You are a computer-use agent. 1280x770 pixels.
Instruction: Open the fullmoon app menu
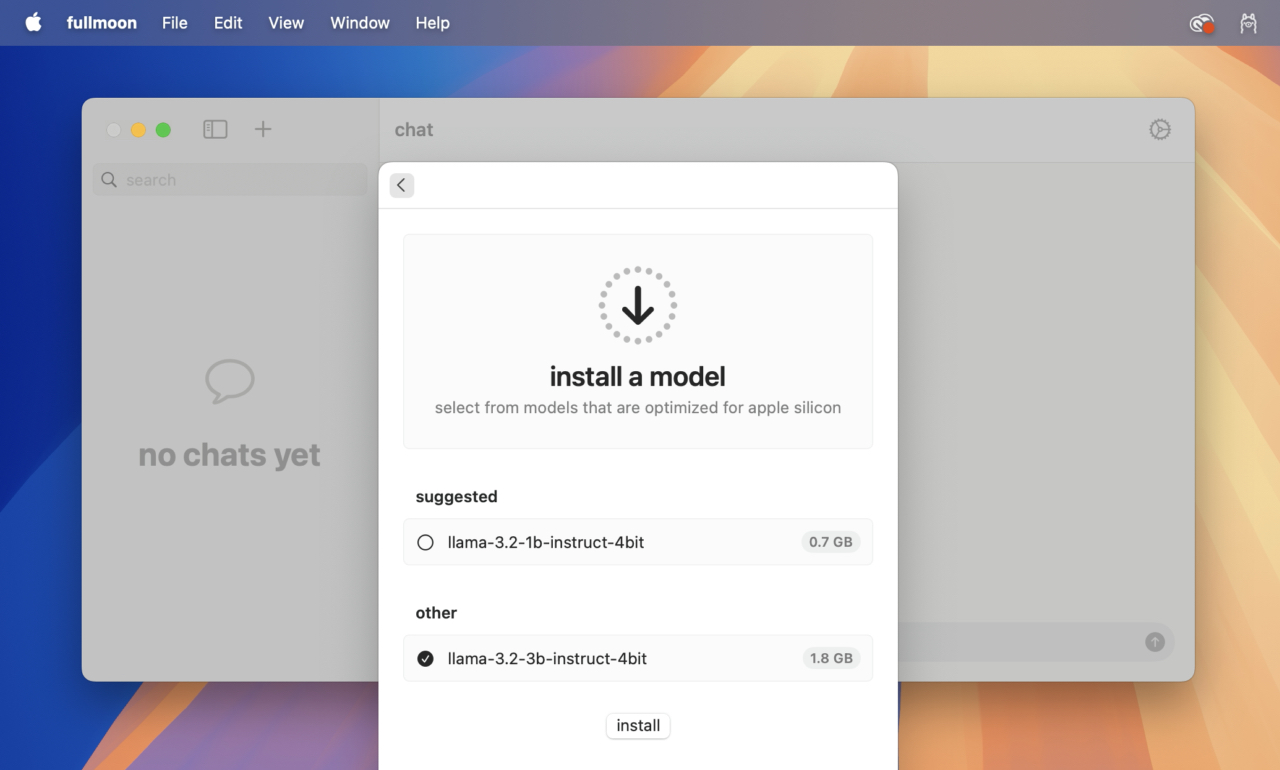coord(102,22)
